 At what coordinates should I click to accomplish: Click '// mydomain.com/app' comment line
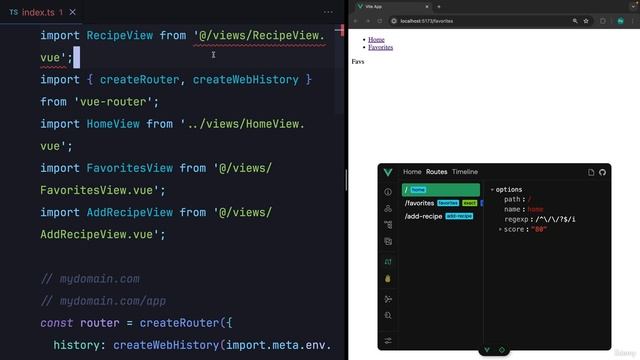[103, 301]
